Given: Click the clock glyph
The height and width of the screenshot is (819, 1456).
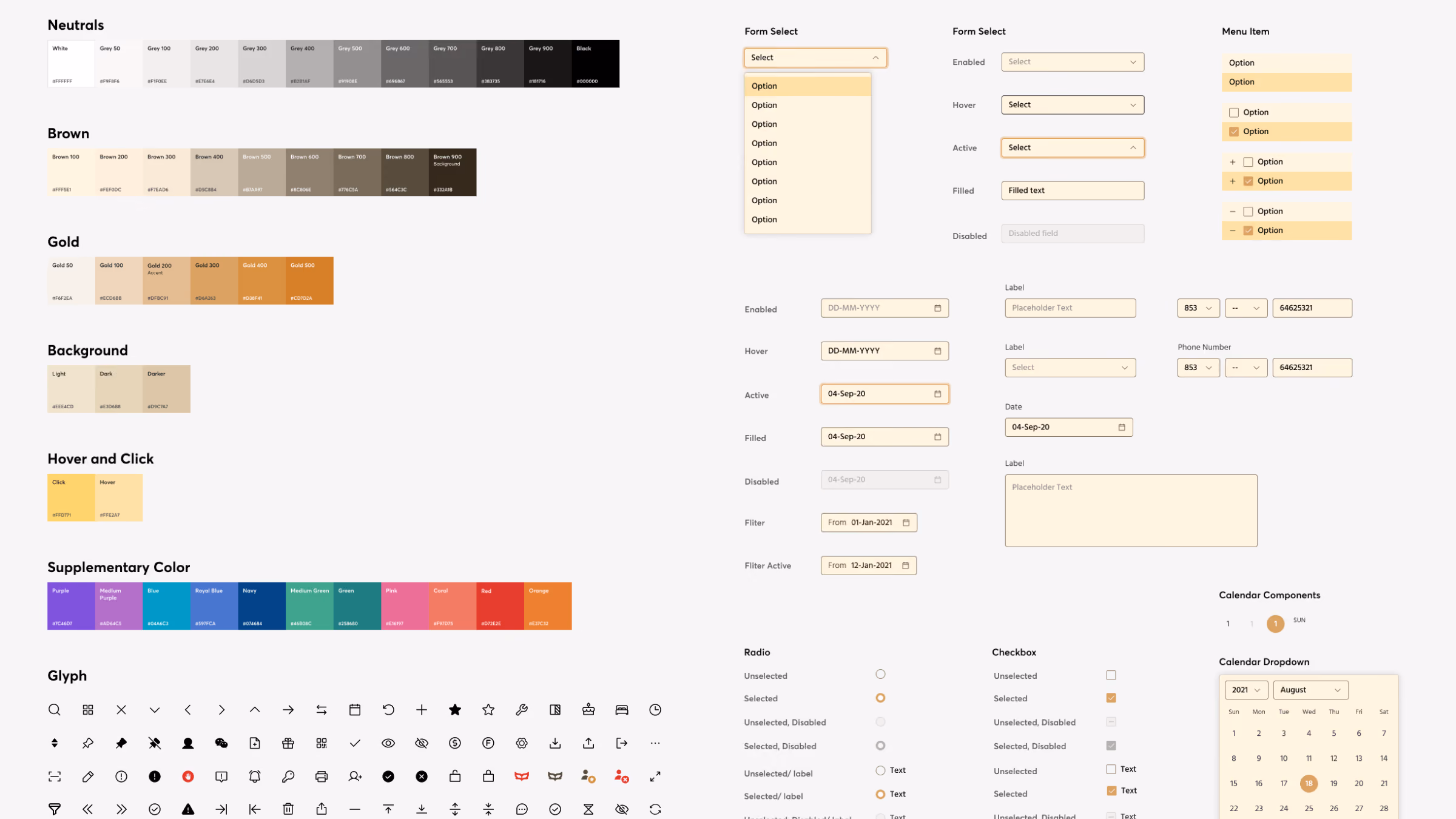Looking at the screenshot, I should [655, 710].
